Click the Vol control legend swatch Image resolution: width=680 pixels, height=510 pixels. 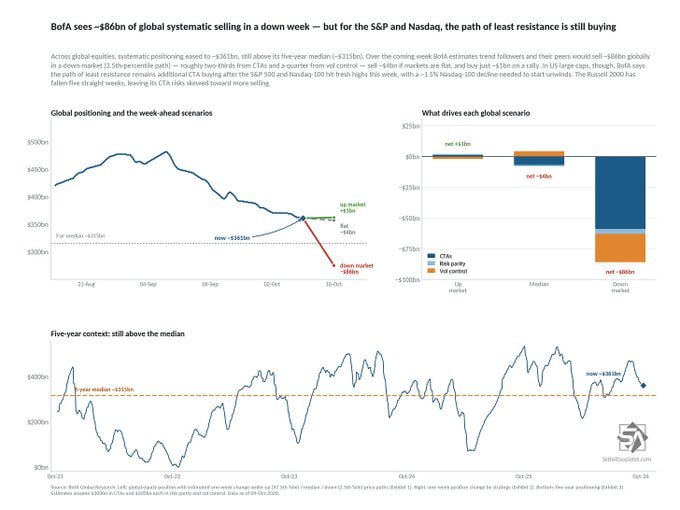pyautogui.click(x=431, y=271)
